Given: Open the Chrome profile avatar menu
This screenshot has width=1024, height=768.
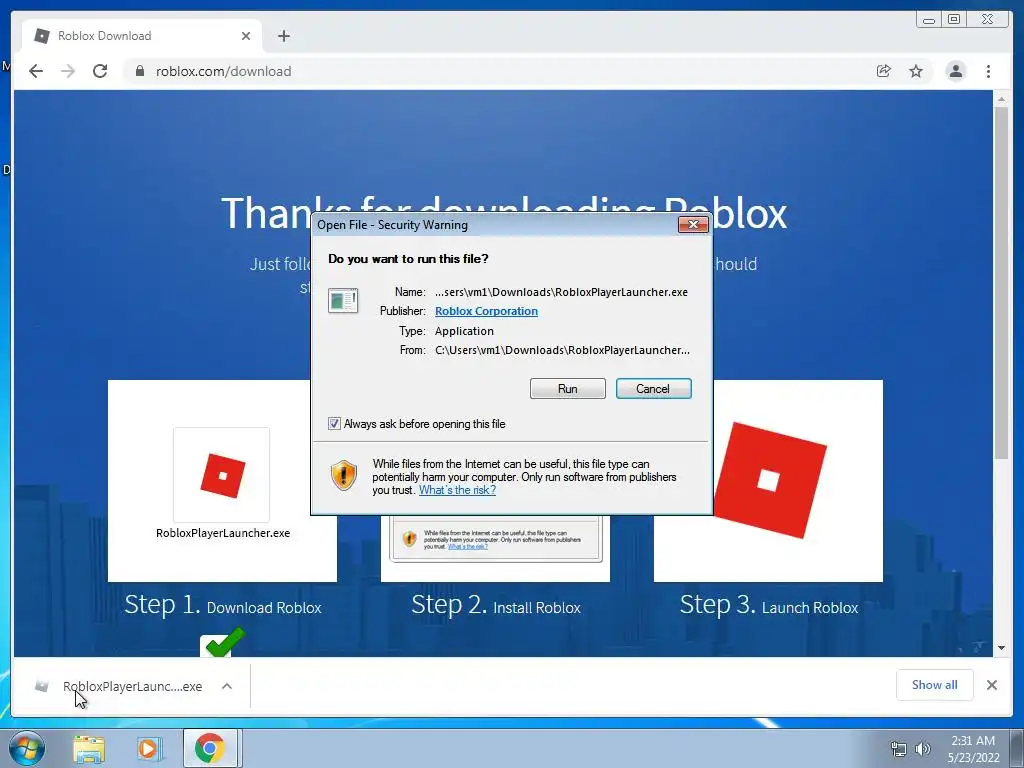Looking at the screenshot, I should coord(955,71).
